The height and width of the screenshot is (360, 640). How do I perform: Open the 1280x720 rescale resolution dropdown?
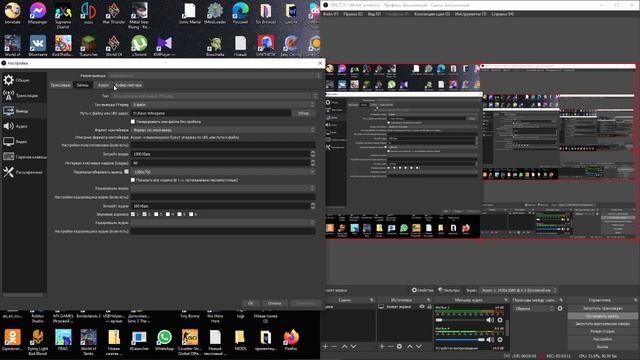click(223, 172)
